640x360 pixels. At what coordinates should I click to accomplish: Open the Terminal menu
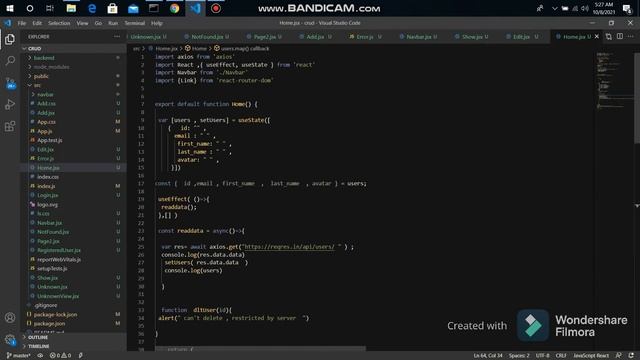(x=135, y=23)
